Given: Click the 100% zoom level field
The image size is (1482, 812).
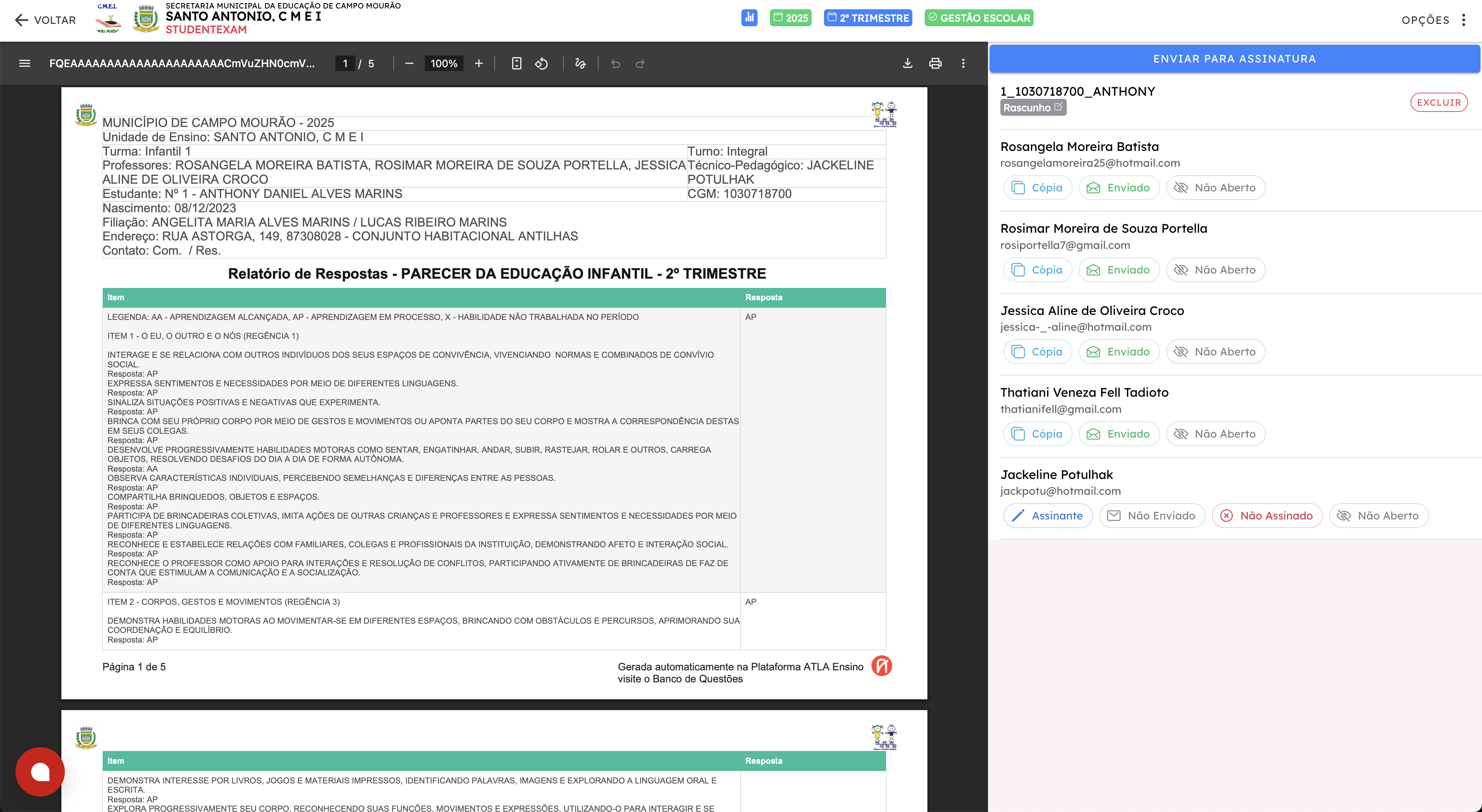Looking at the screenshot, I should (x=443, y=63).
